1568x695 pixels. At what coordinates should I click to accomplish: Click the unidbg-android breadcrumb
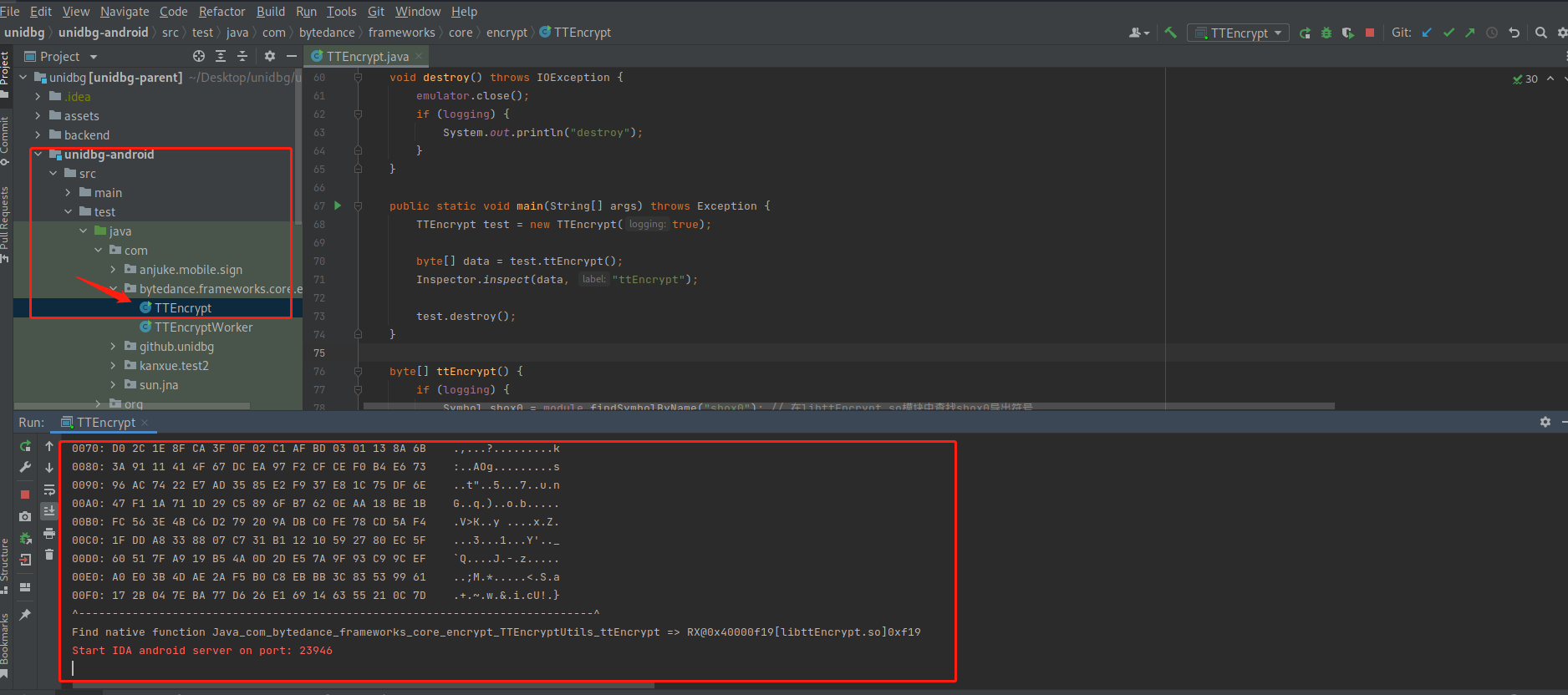click(103, 33)
